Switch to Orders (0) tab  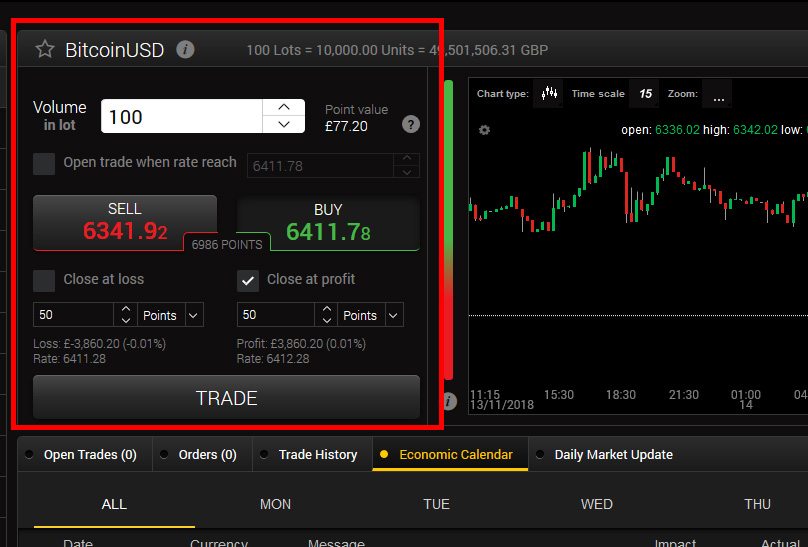(203, 454)
